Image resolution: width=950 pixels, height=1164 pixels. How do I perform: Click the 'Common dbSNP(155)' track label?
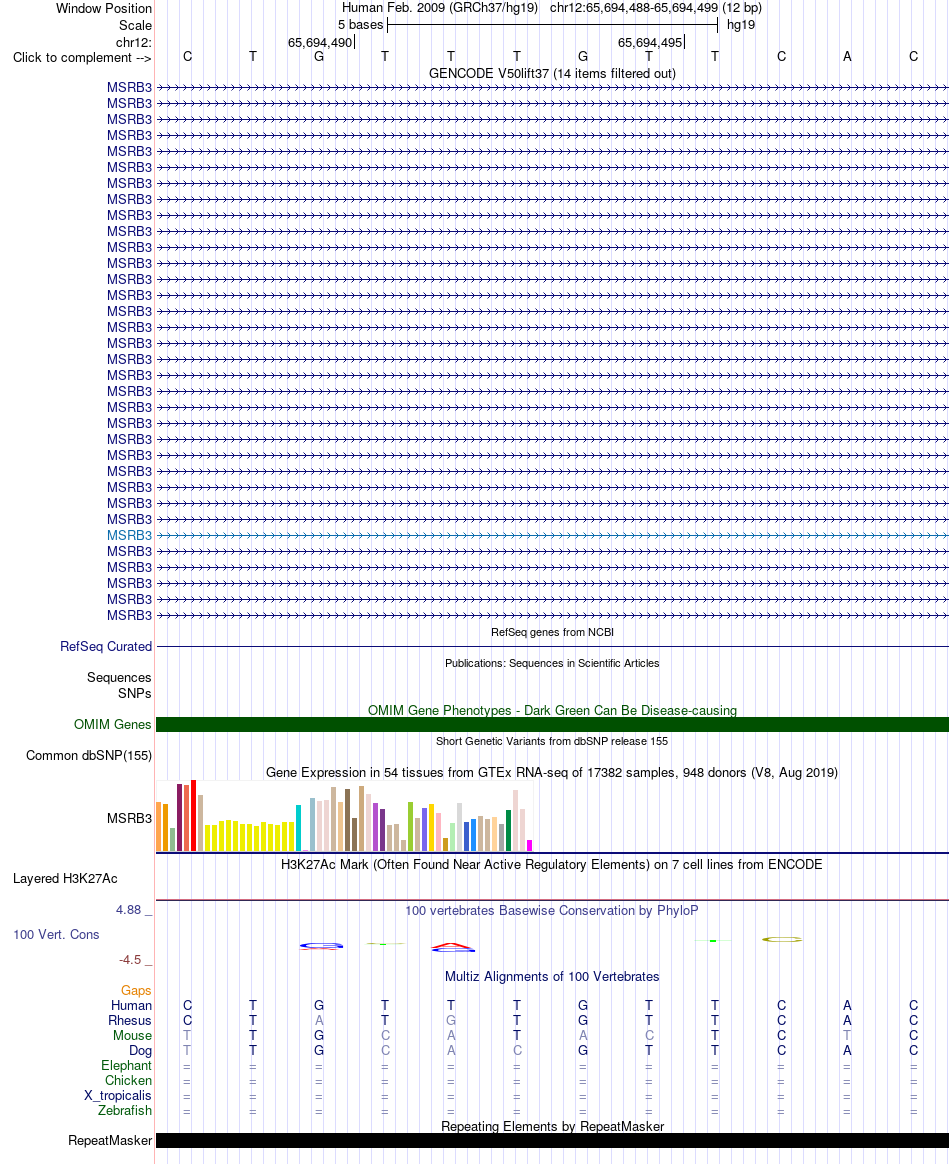pos(89,756)
